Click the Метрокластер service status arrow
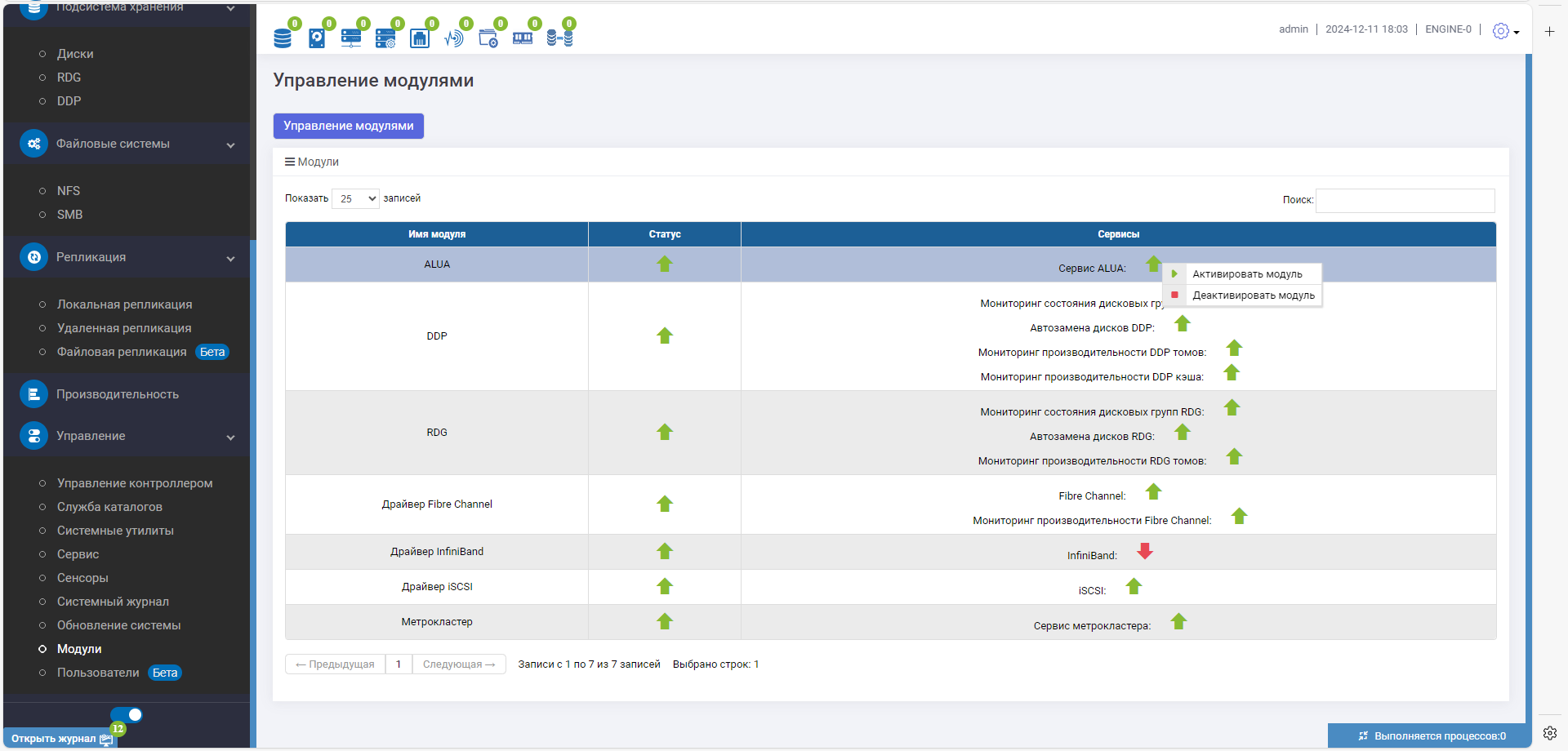1568x751 pixels. click(1178, 621)
